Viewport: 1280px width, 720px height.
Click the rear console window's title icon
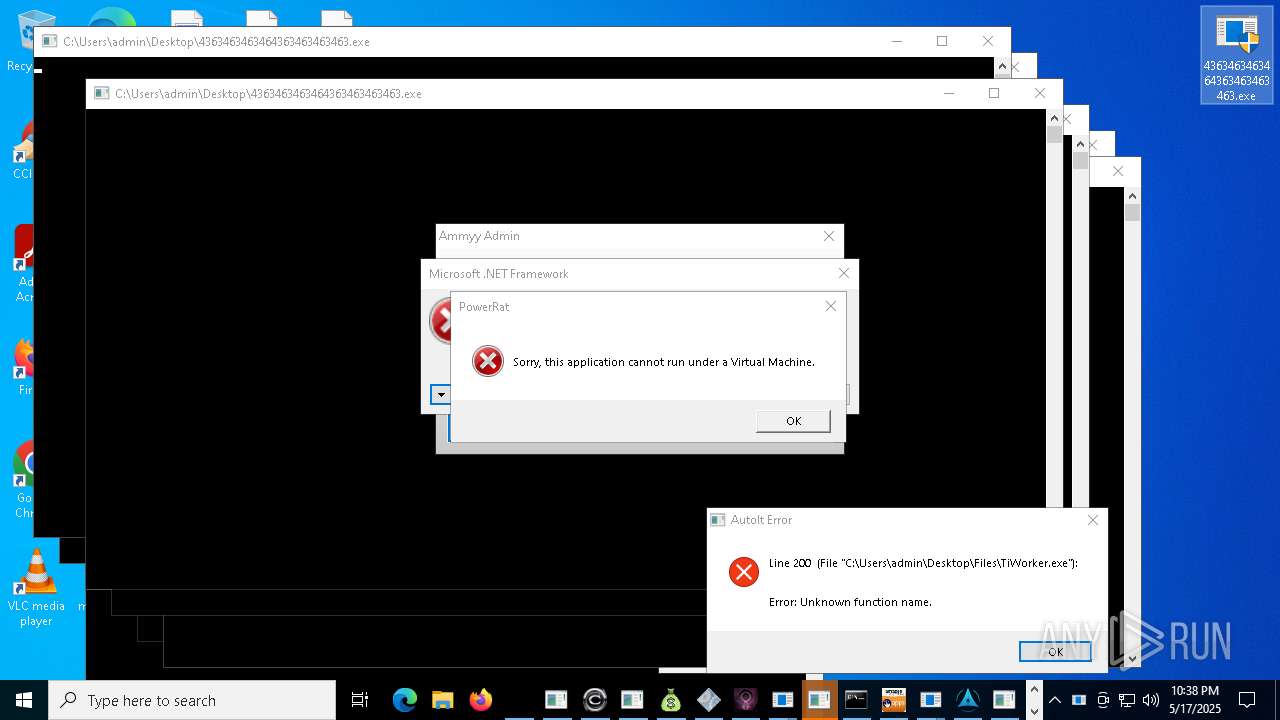coord(49,42)
